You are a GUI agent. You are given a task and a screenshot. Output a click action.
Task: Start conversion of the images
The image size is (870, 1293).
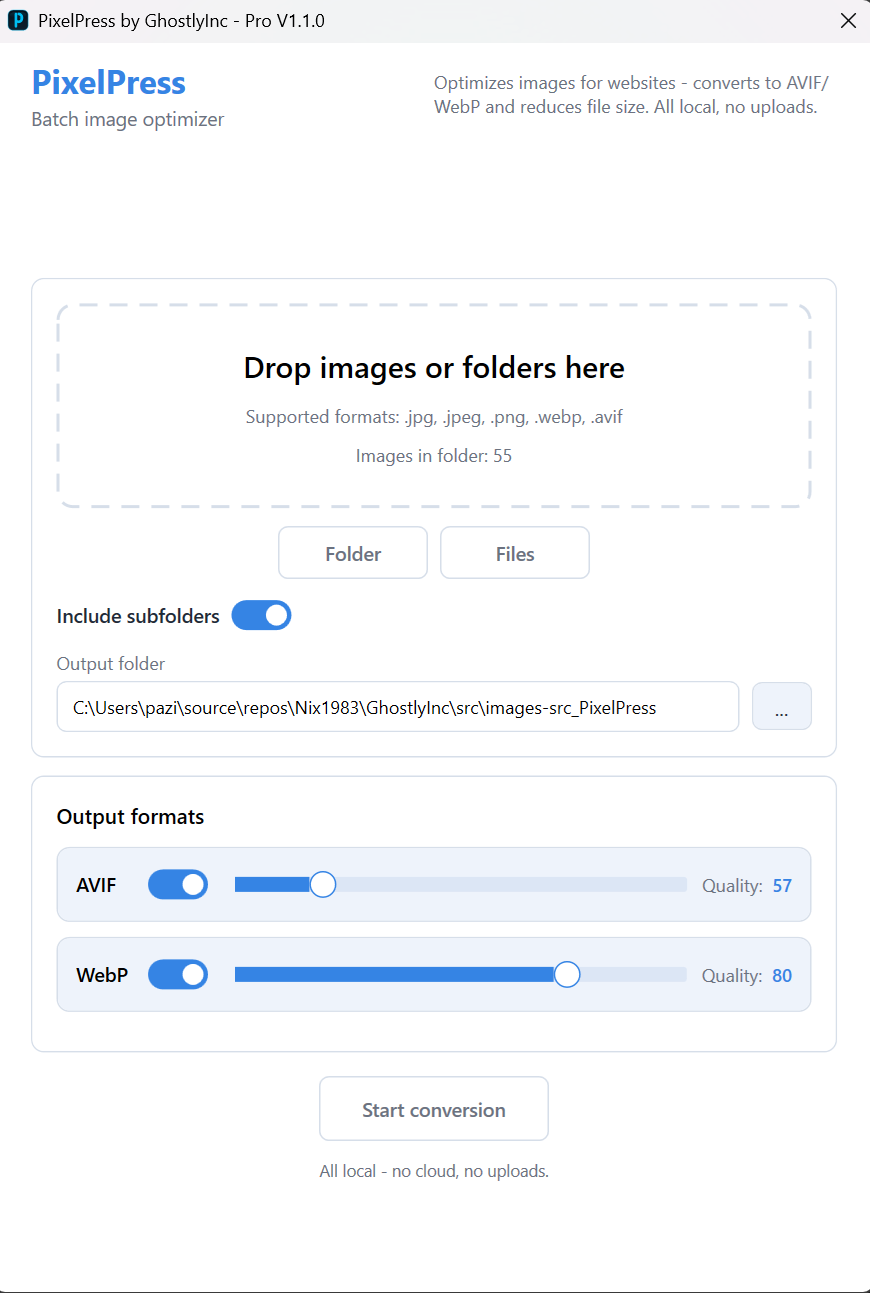pyautogui.click(x=434, y=1109)
